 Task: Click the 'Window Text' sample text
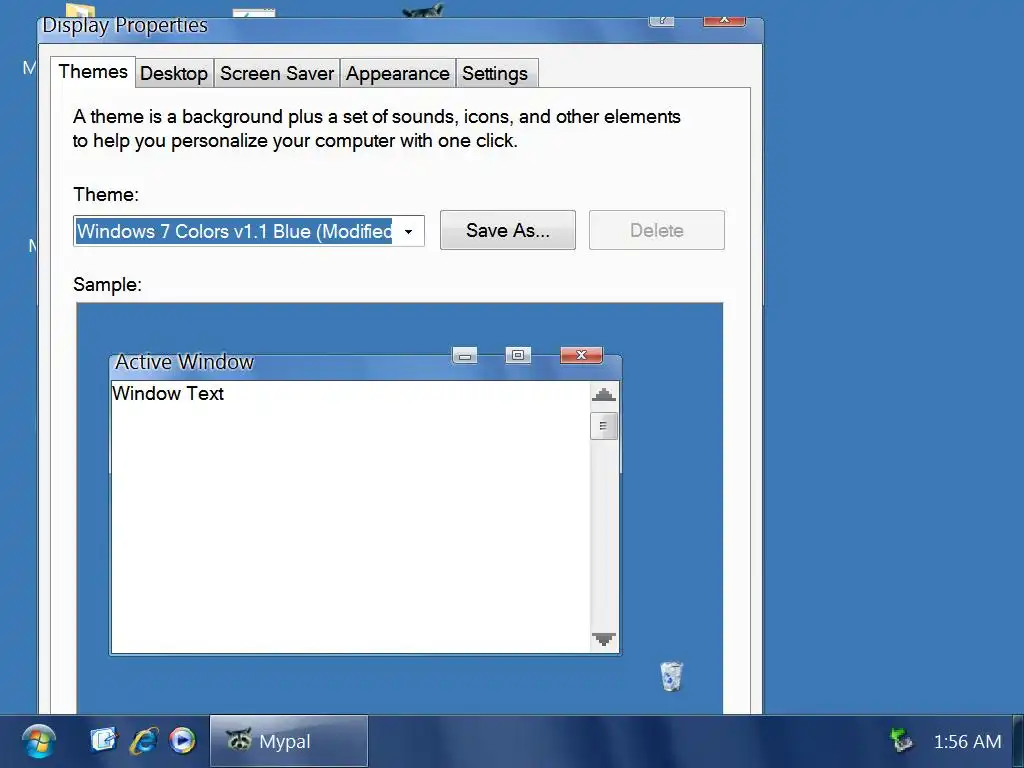(x=168, y=393)
